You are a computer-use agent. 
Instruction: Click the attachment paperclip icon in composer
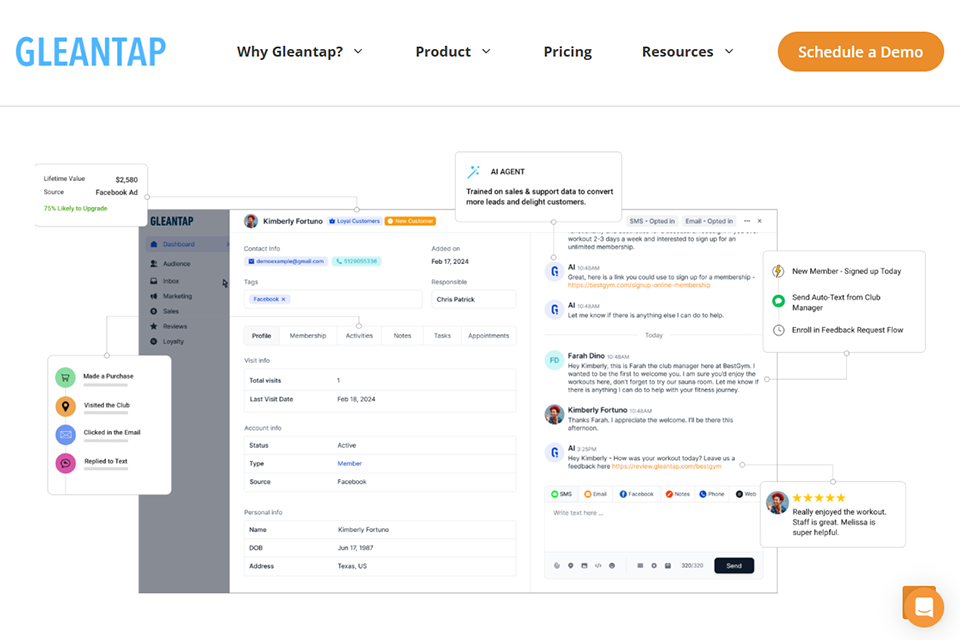click(x=557, y=566)
